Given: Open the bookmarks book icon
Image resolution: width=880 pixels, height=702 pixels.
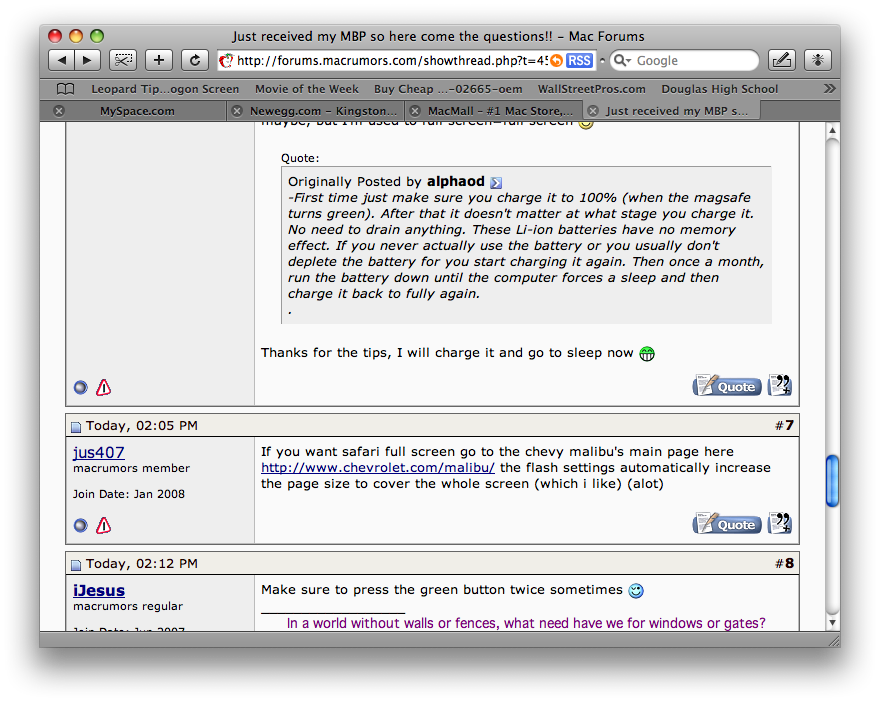Looking at the screenshot, I should [66, 89].
